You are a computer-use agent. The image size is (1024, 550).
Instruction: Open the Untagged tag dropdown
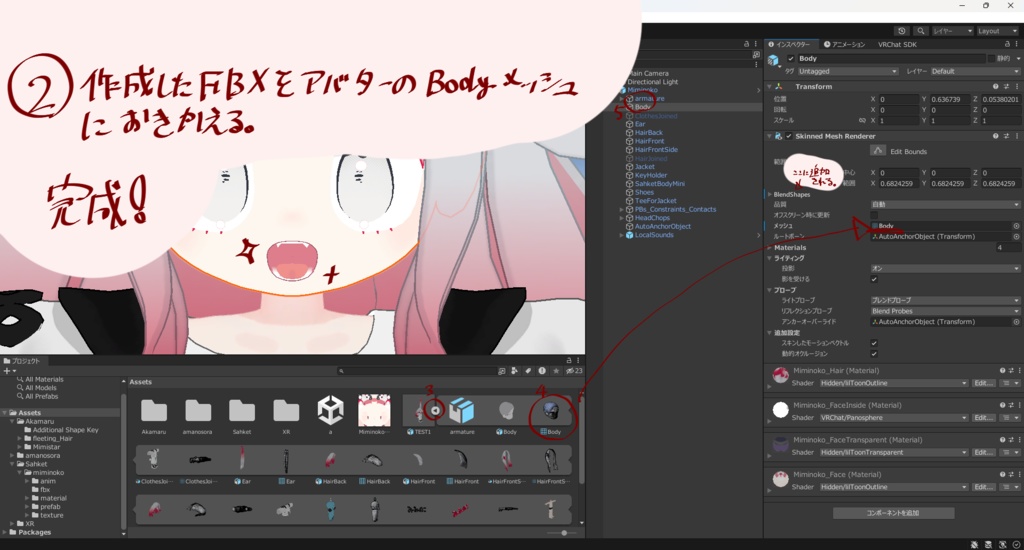click(x=847, y=71)
